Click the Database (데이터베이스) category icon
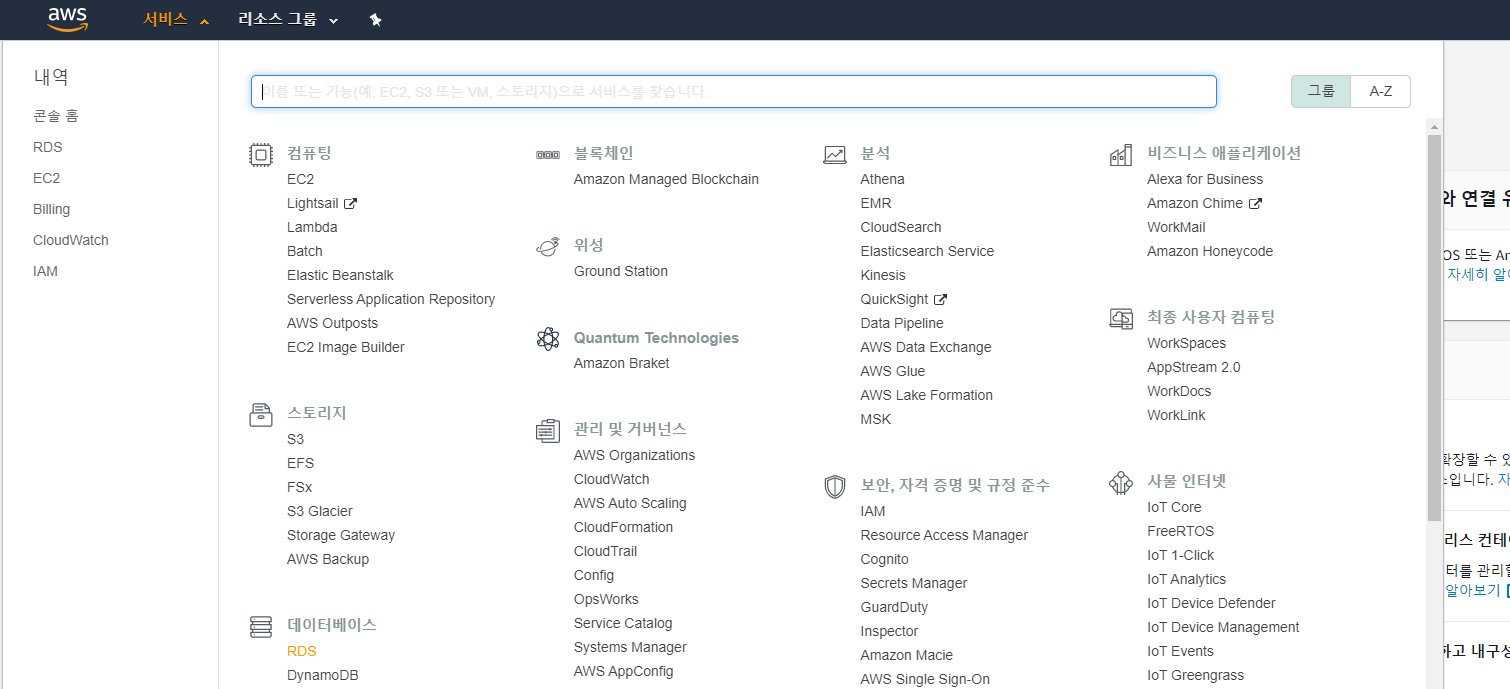The image size is (1510, 689). pyautogui.click(x=261, y=626)
